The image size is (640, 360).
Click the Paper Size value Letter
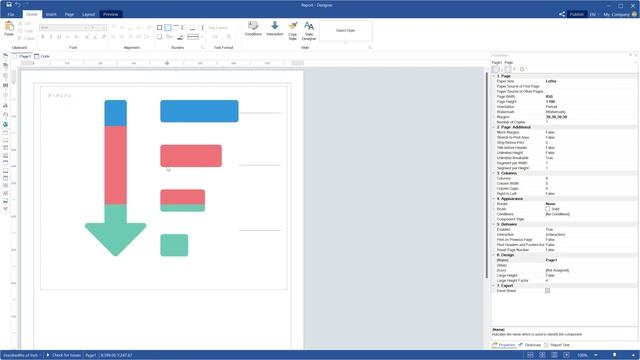[x=551, y=81]
